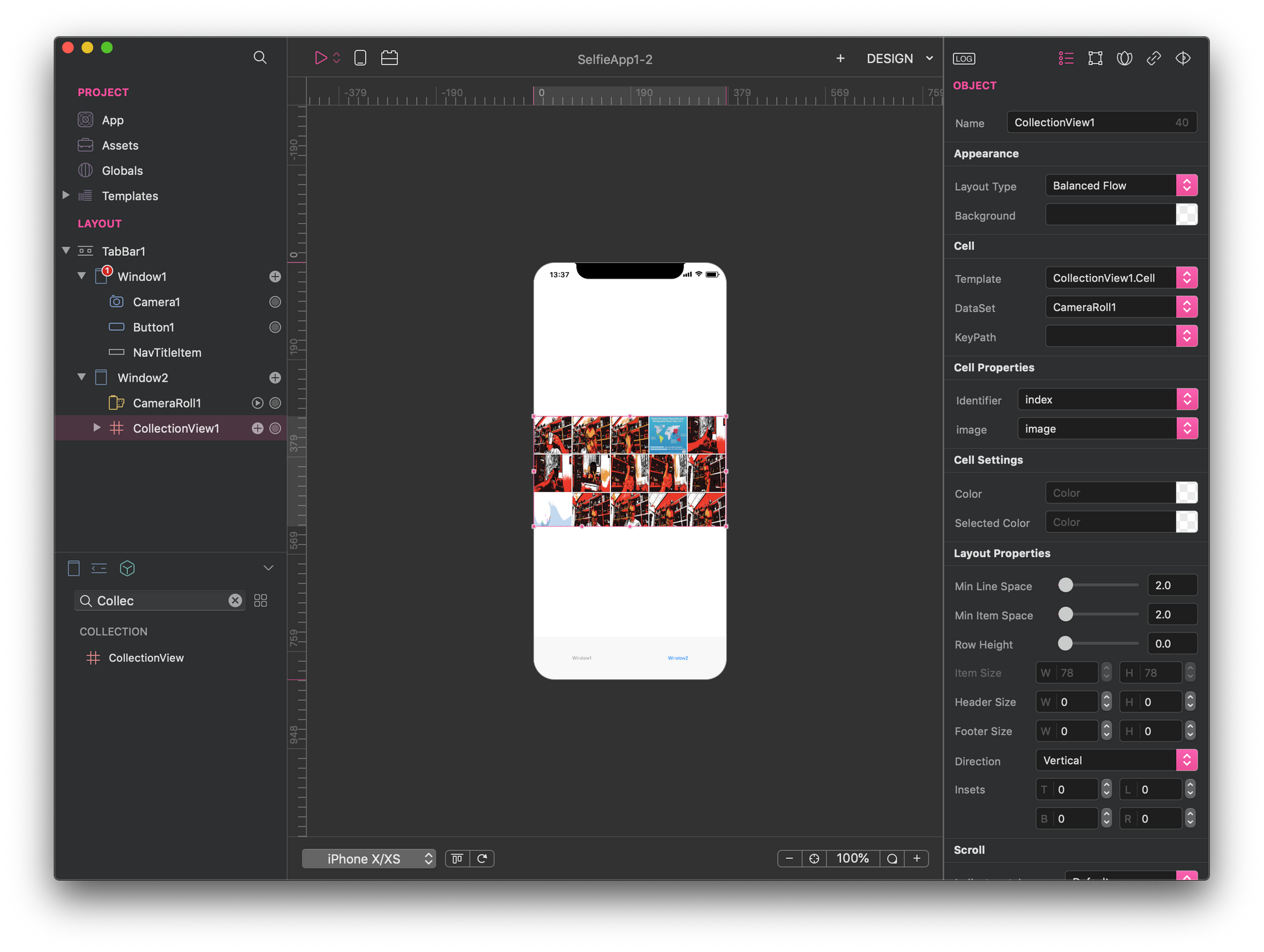Zoom out with minus button

point(789,859)
